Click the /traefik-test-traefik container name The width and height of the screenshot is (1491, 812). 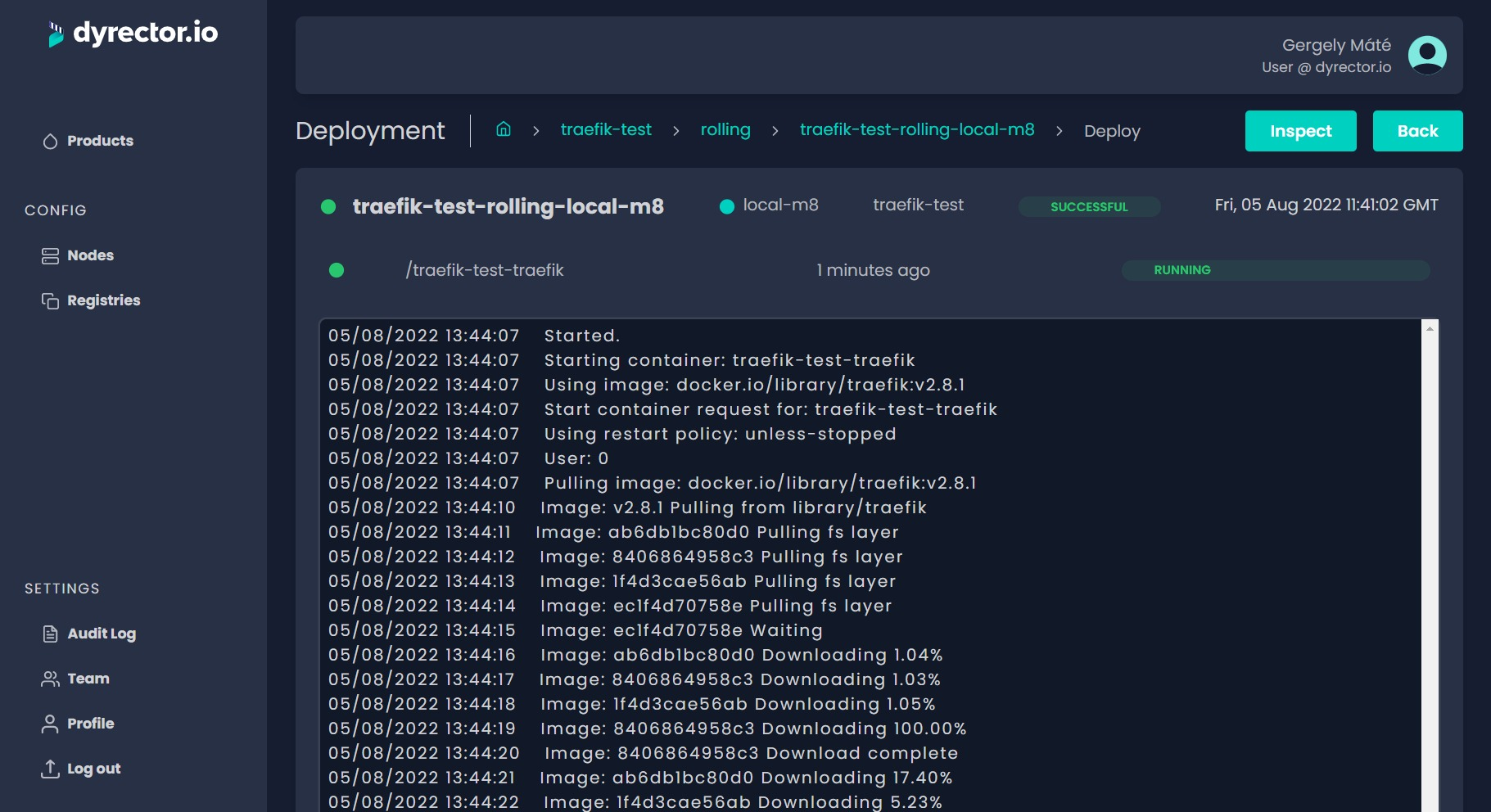(x=485, y=270)
